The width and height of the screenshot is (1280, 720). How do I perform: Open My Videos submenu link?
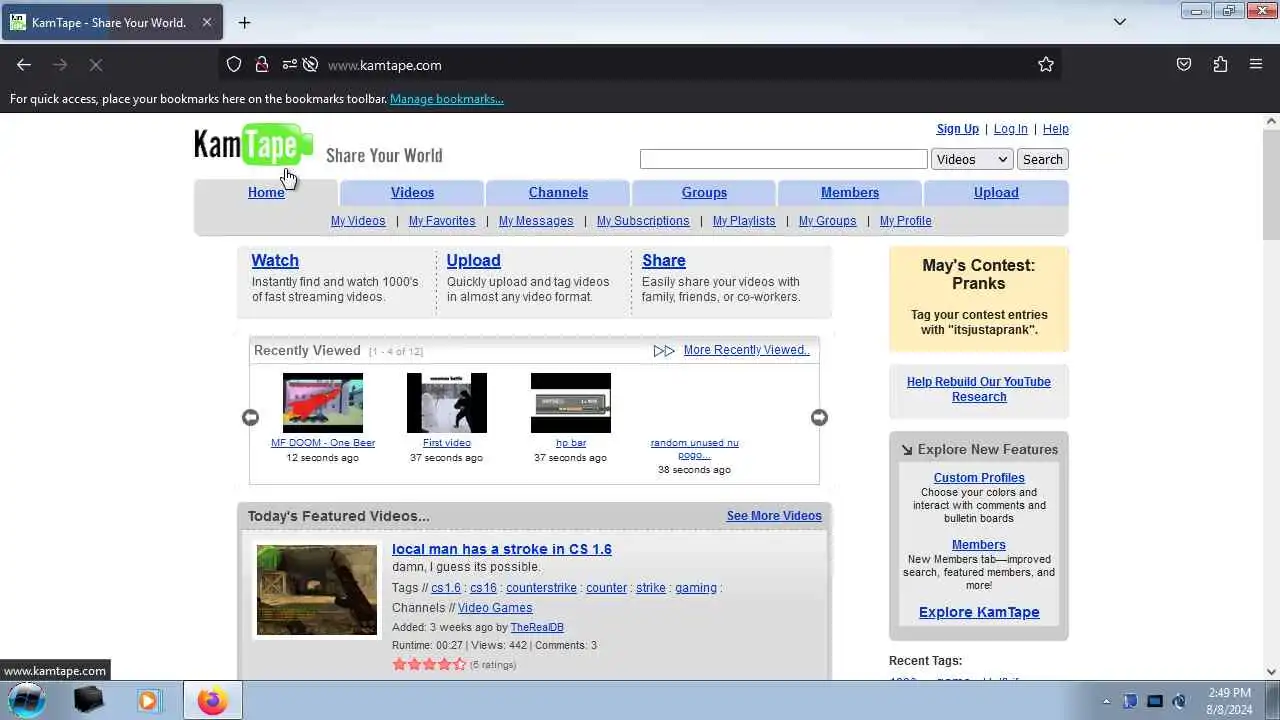point(358,221)
